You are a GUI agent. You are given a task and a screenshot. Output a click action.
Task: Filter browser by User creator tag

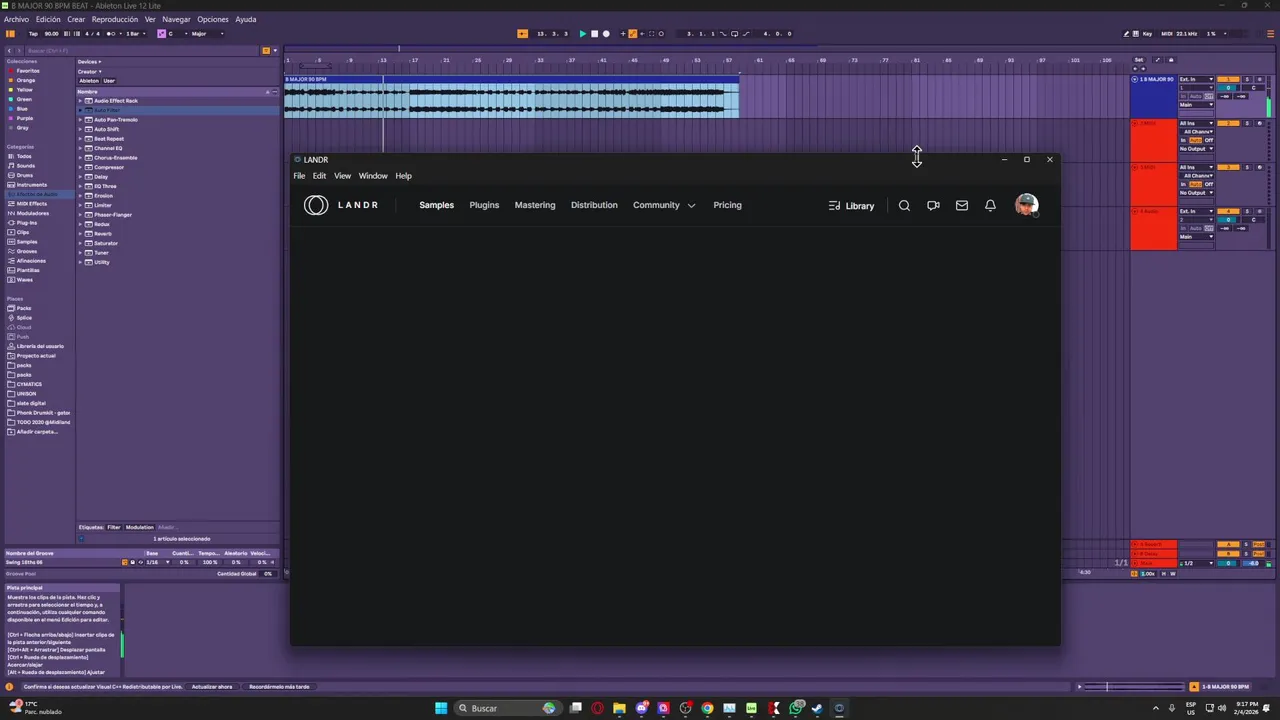click(109, 81)
